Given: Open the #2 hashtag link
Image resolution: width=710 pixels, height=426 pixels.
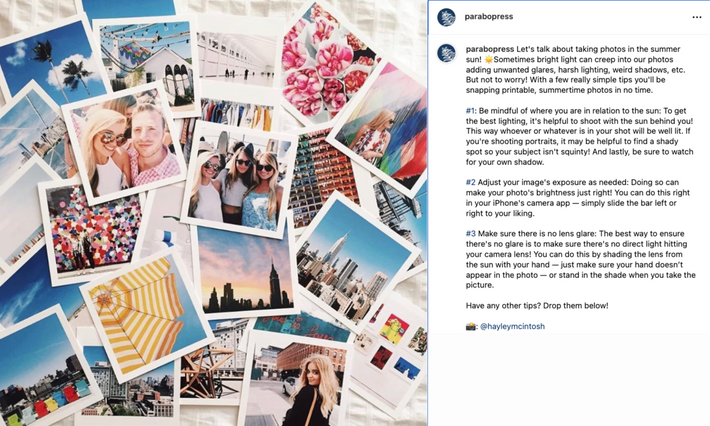Looking at the screenshot, I should (470, 182).
